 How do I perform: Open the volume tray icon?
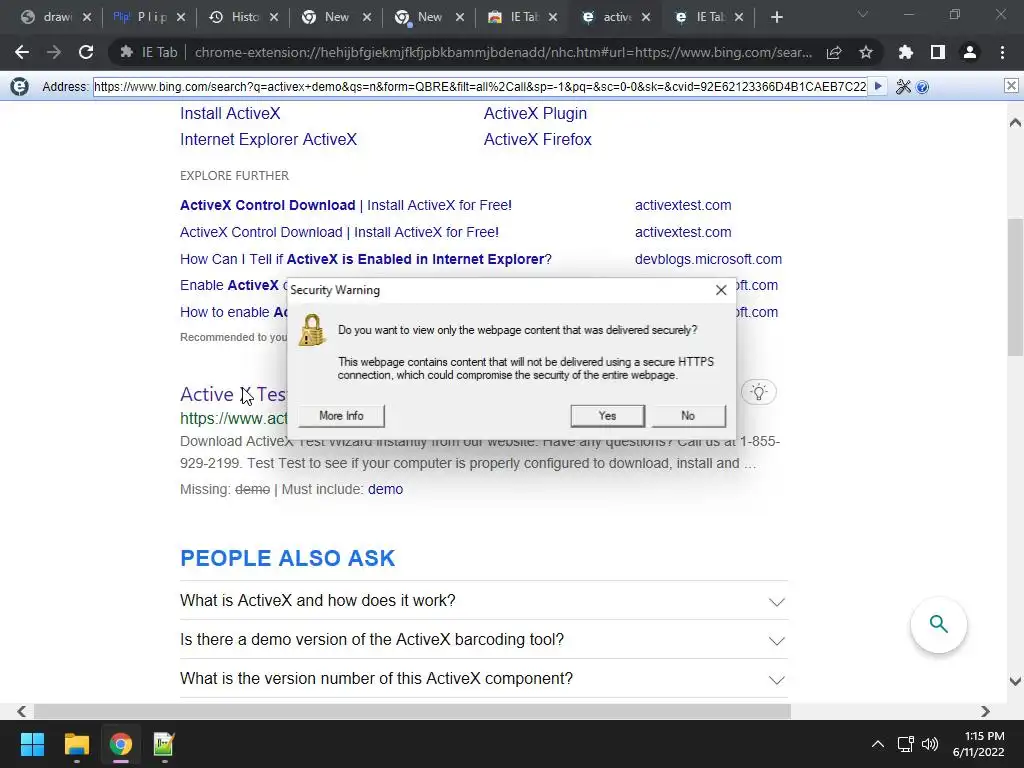pos(930,744)
